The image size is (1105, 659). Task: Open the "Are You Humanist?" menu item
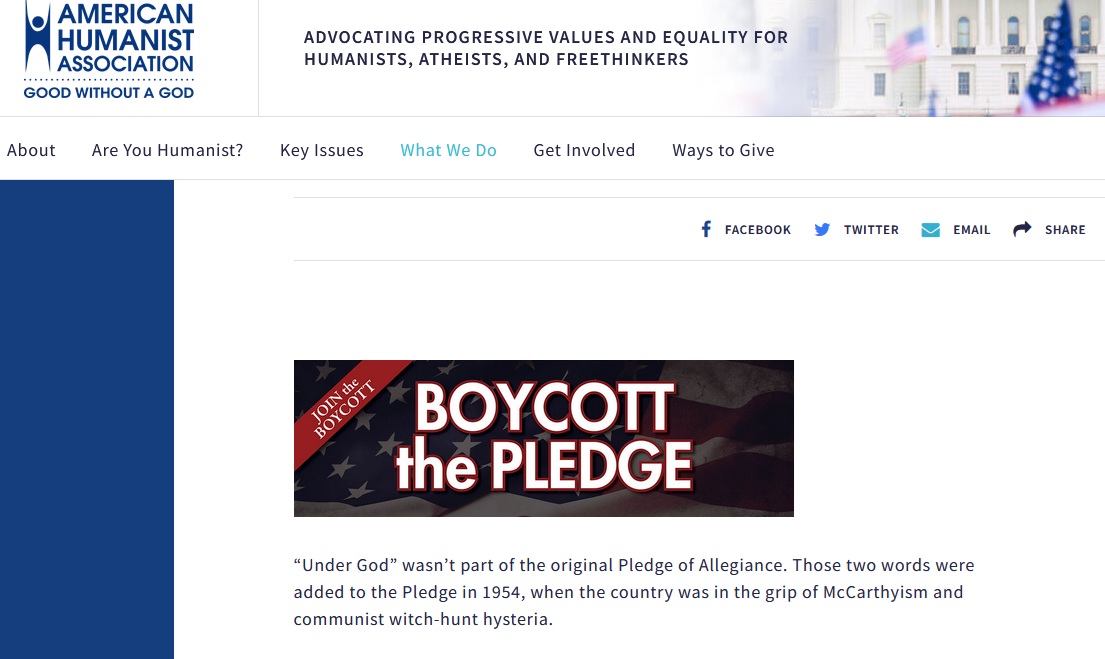coord(168,150)
